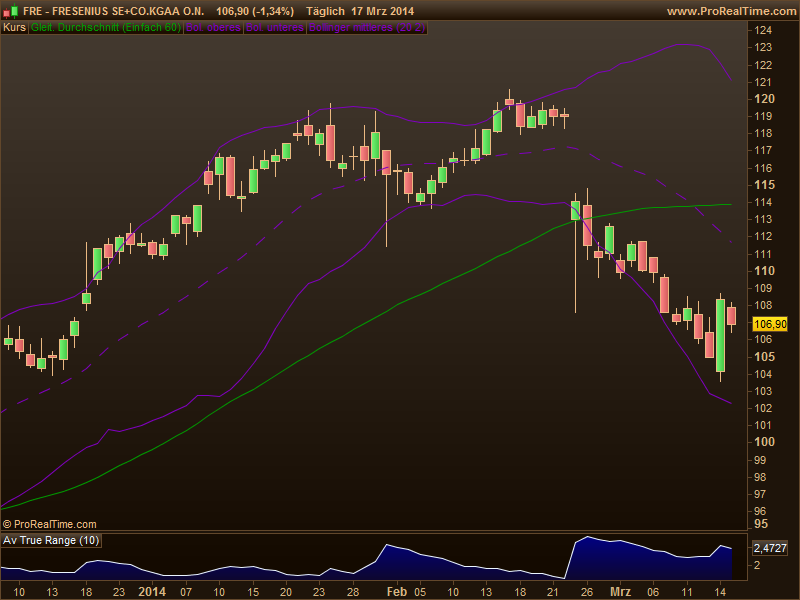Select the Kurs legend label
800x600 pixels.
[x=14, y=28]
